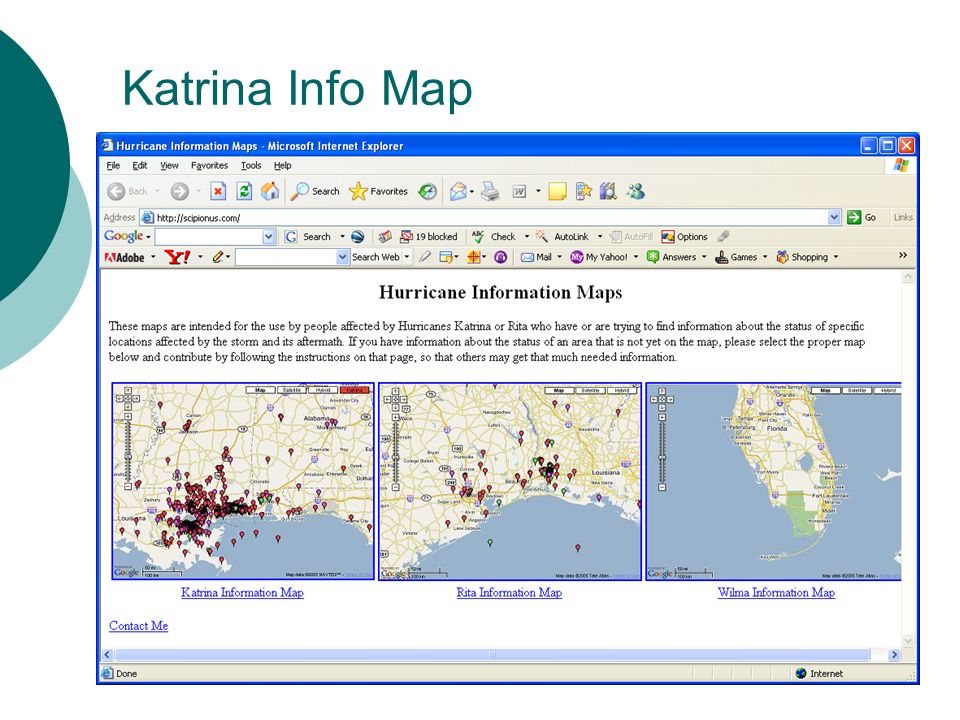Follow the Rita Information Map link
The width and height of the screenshot is (960, 720).
(x=509, y=593)
